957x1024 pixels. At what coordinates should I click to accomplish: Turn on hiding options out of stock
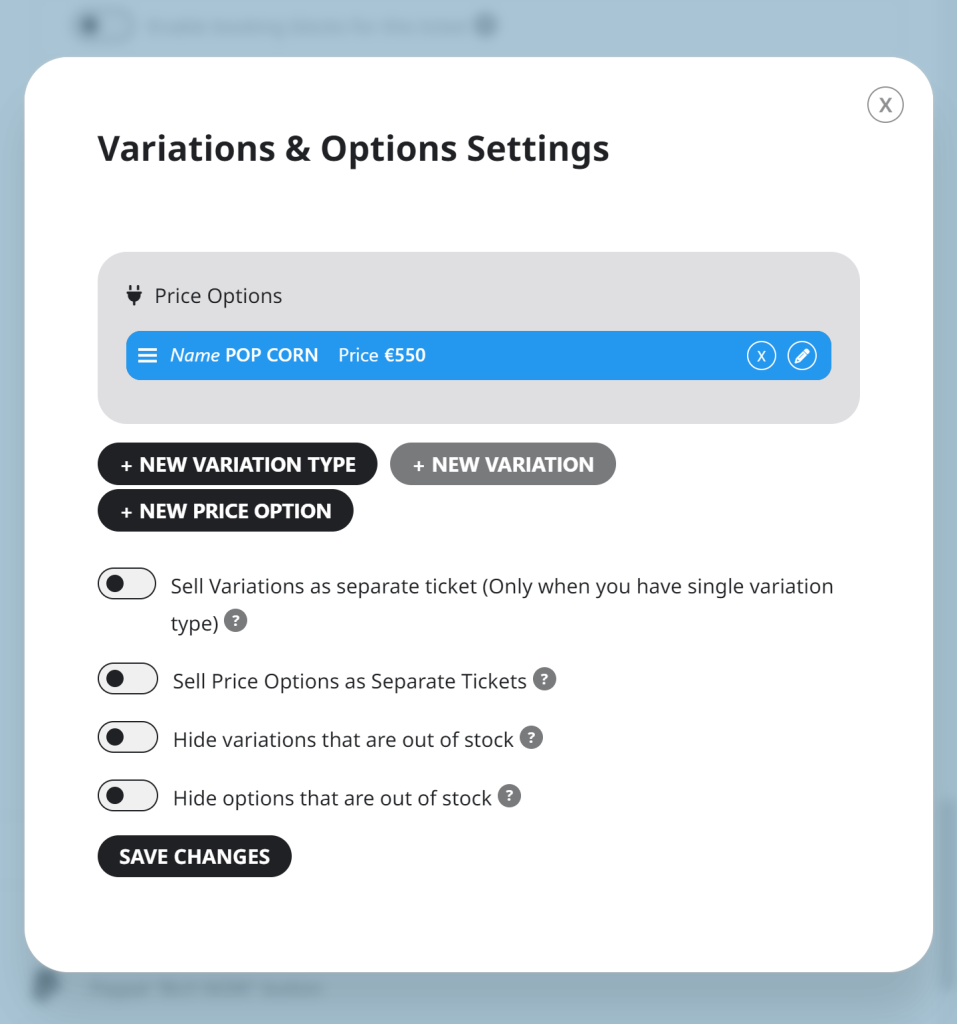click(127, 795)
